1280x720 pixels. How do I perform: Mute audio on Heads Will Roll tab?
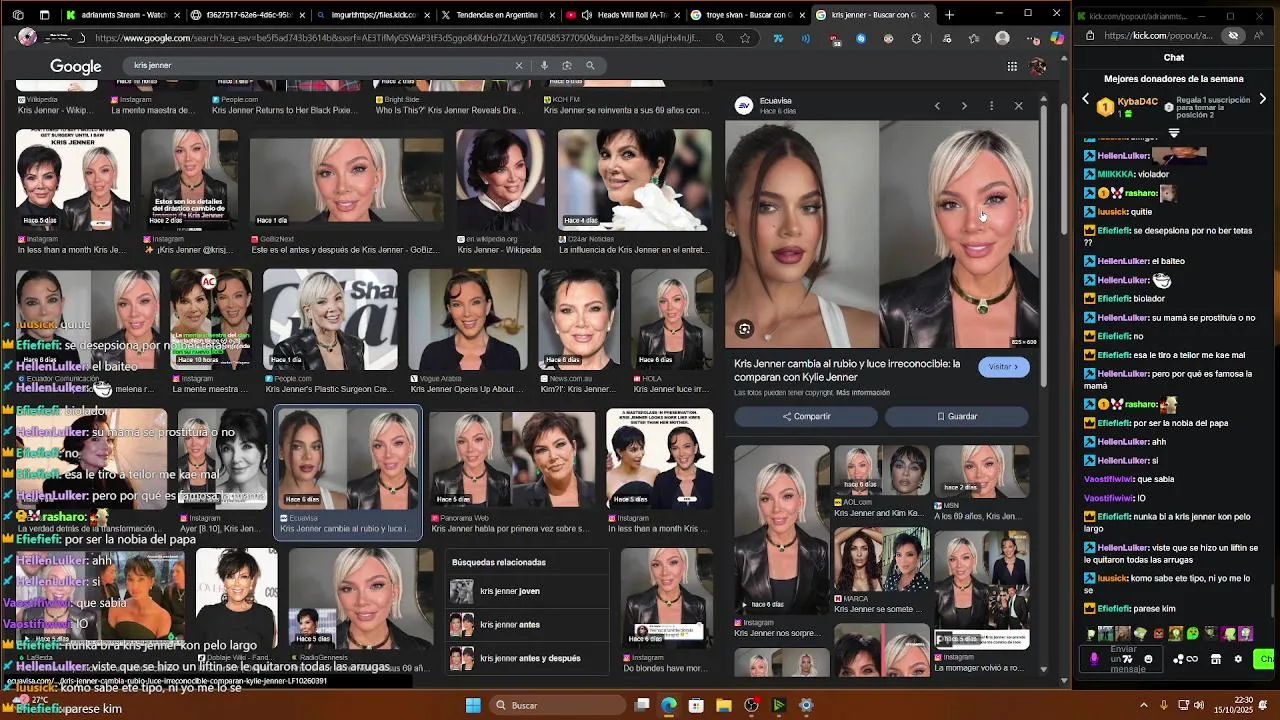point(586,15)
